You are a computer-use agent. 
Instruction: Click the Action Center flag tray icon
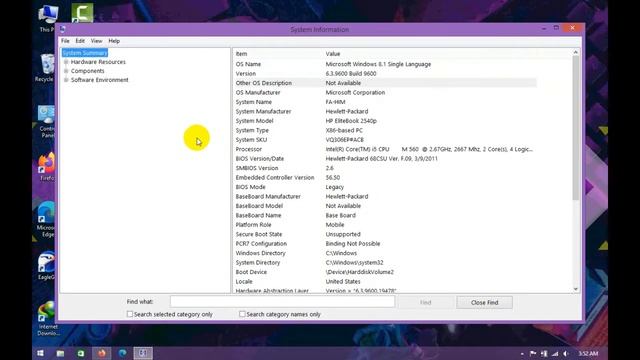click(533, 353)
